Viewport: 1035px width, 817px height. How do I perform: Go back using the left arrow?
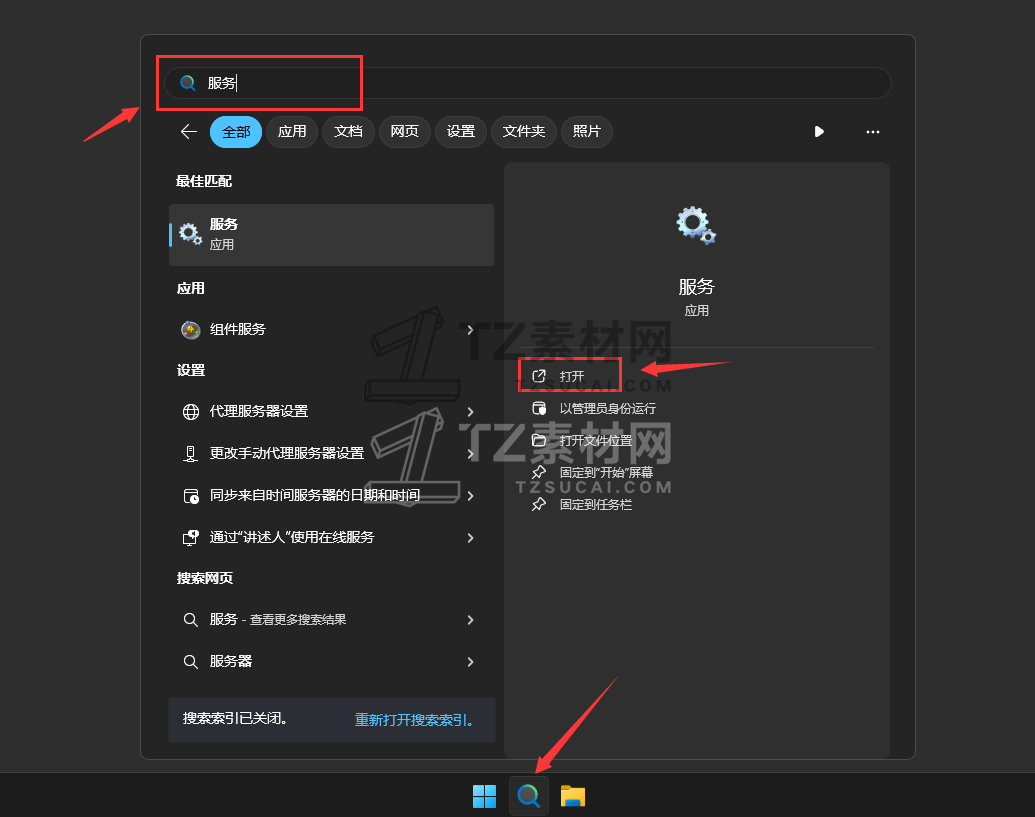pos(189,131)
